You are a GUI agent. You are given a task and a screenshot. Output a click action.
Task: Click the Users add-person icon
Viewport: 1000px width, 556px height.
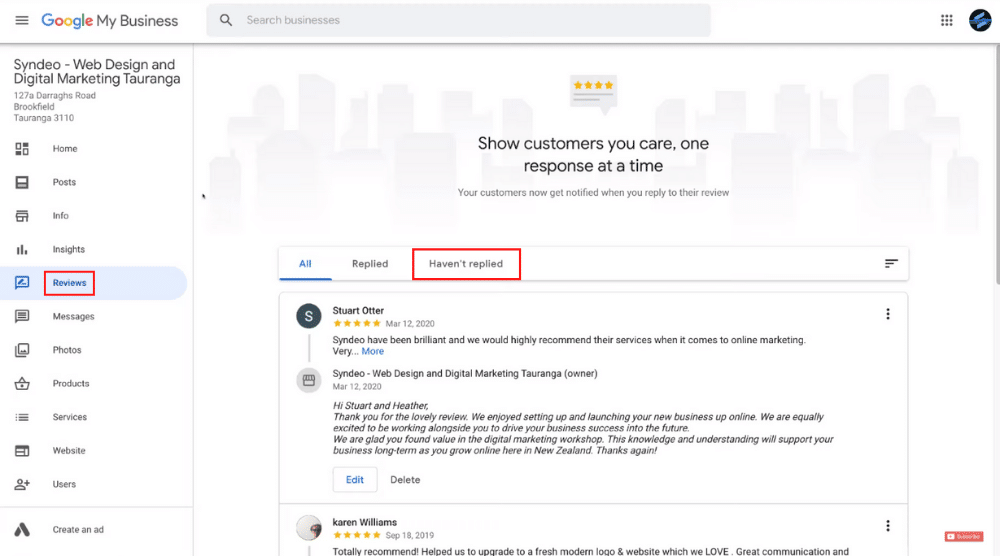click(22, 484)
